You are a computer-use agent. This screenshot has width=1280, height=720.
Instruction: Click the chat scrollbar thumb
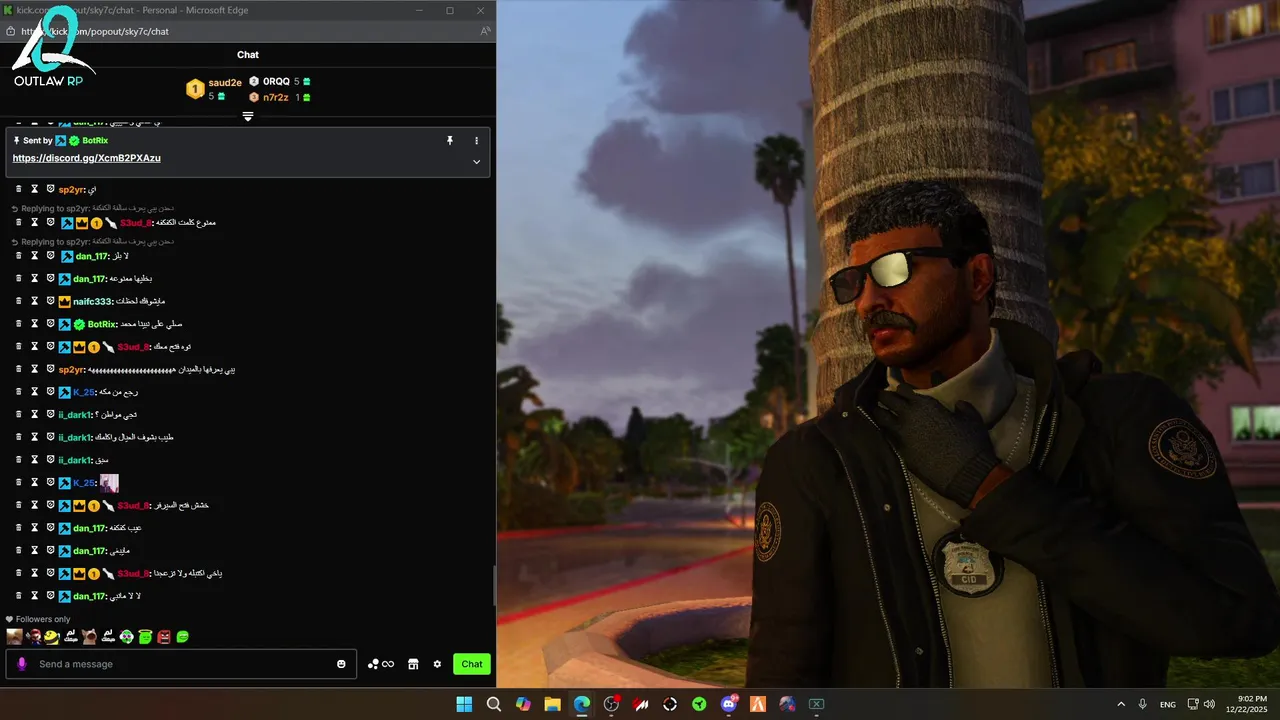coord(494,585)
